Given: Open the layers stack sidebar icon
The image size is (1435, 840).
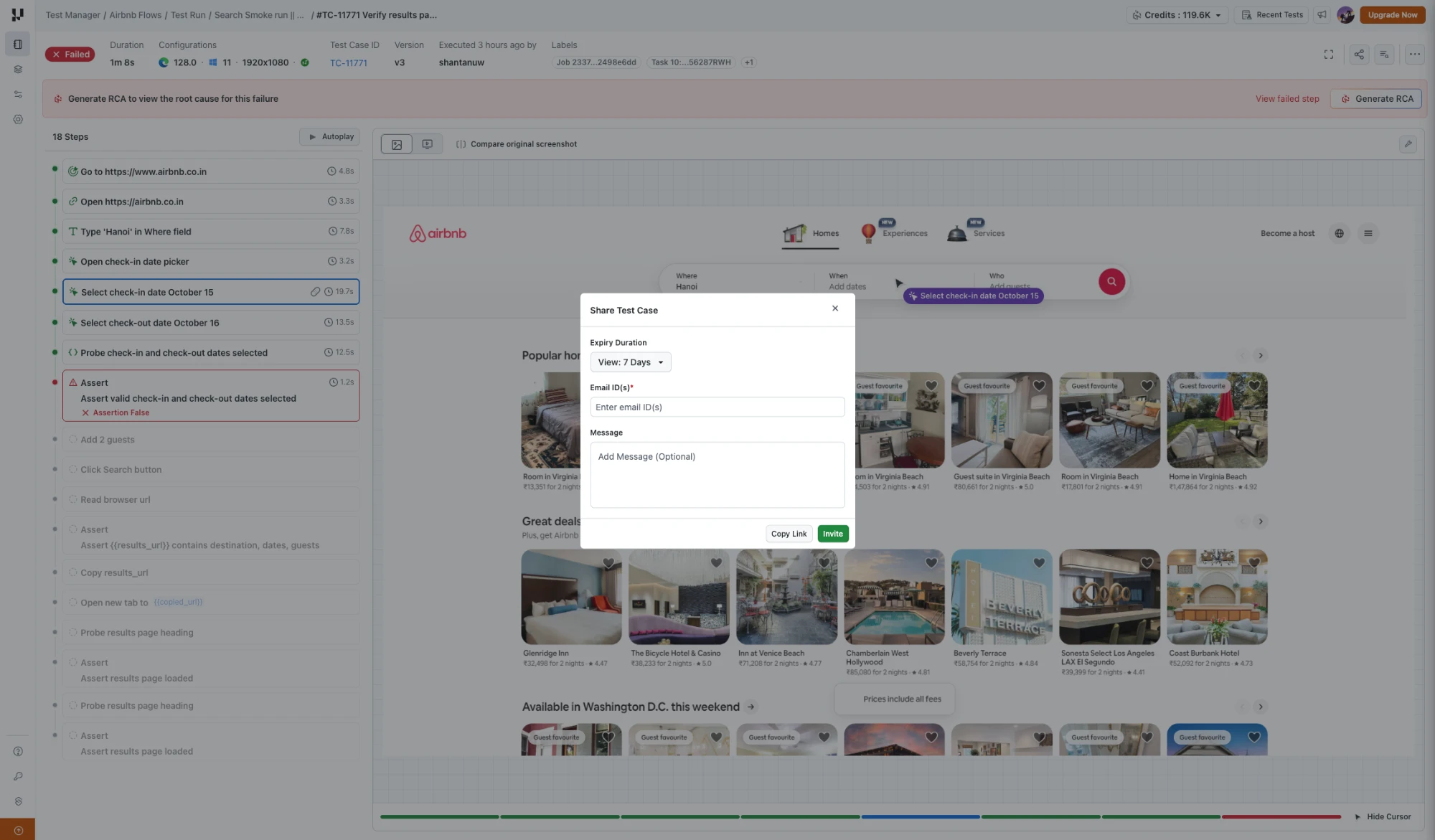Looking at the screenshot, I should click(18, 70).
